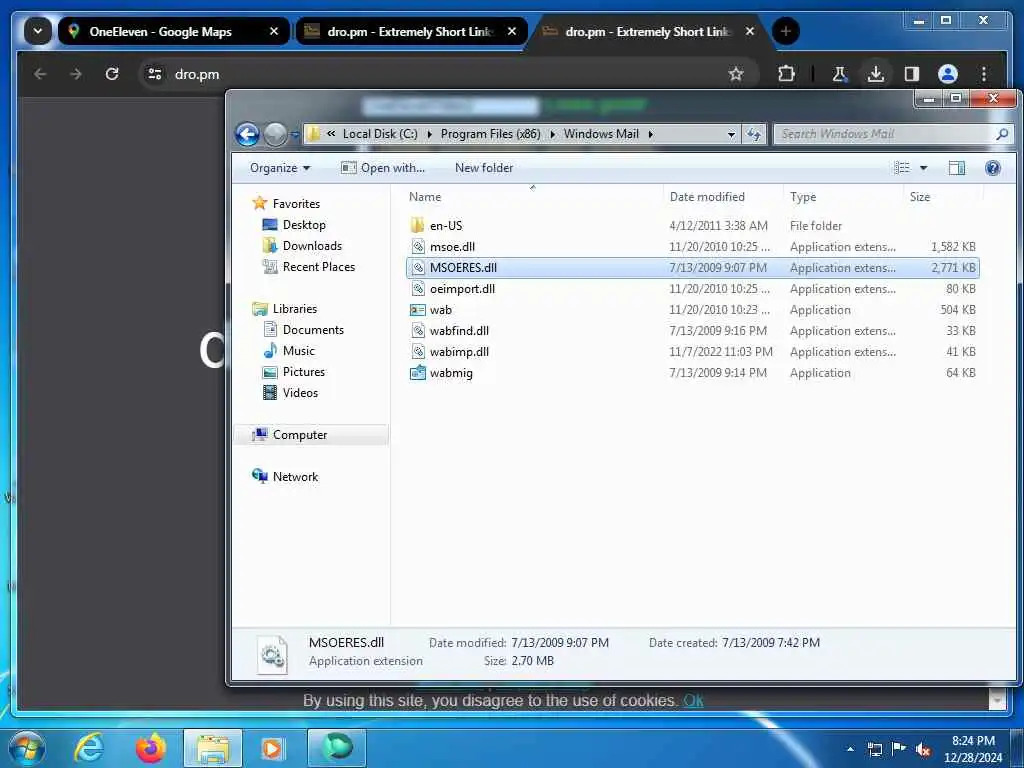The height and width of the screenshot is (768, 1024).
Task: Open Explorer help icon
Action: point(993,168)
